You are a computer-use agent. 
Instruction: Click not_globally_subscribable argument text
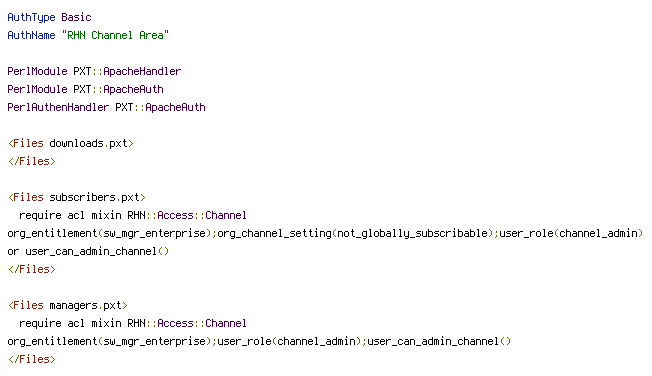tap(412, 233)
